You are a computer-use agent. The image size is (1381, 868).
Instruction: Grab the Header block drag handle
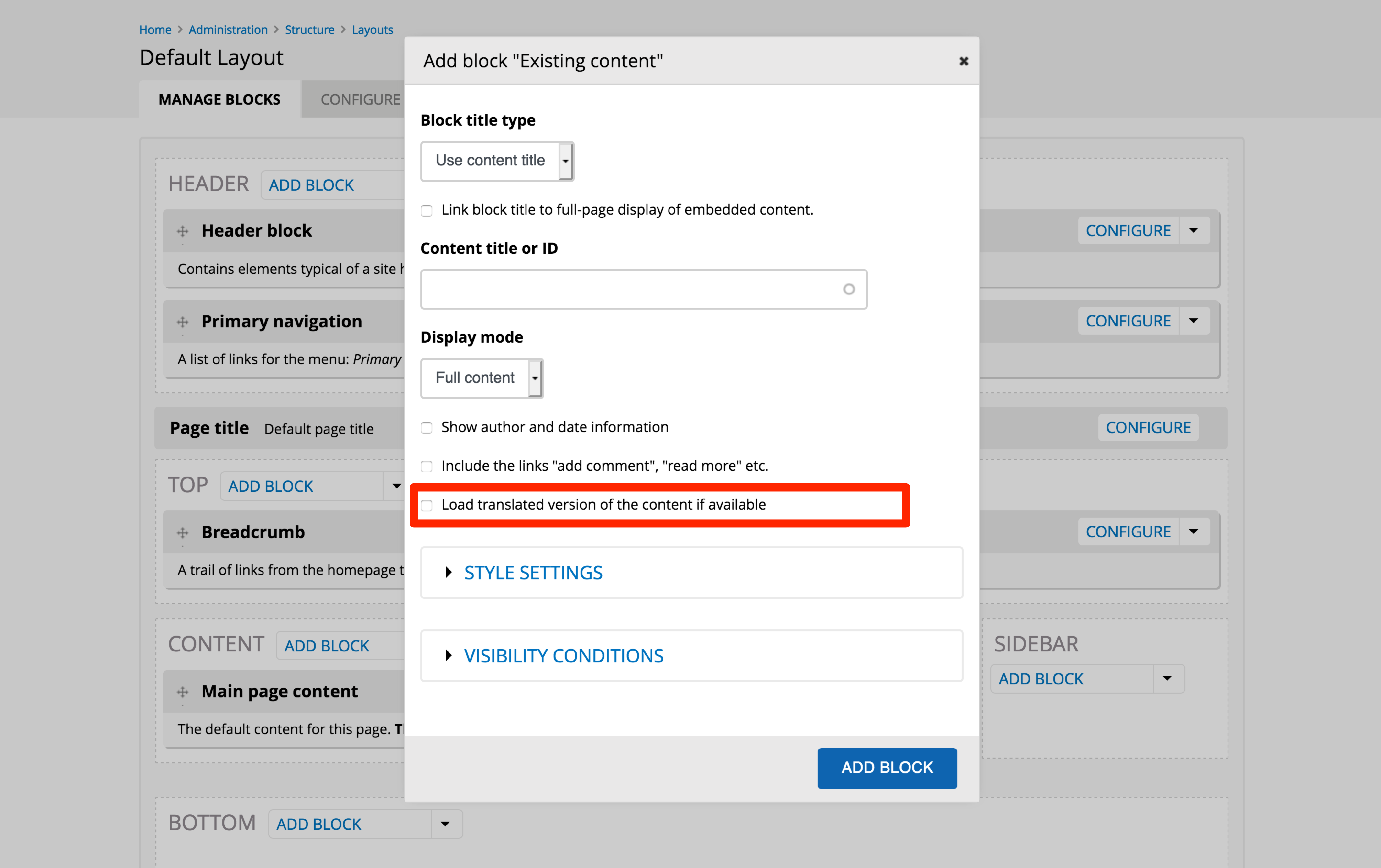coord(183,231)
